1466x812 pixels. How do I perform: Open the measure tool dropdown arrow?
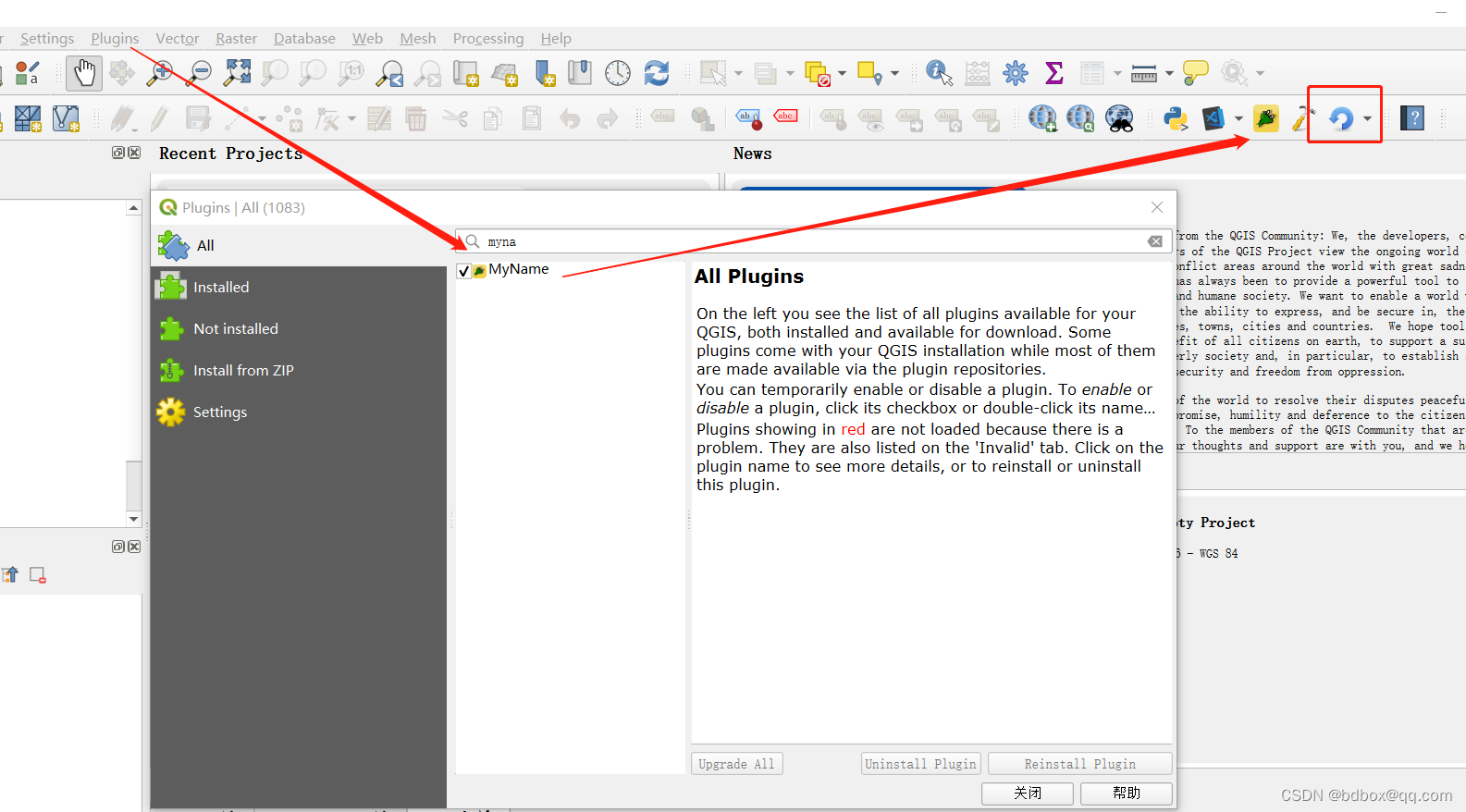point(1169,73)
